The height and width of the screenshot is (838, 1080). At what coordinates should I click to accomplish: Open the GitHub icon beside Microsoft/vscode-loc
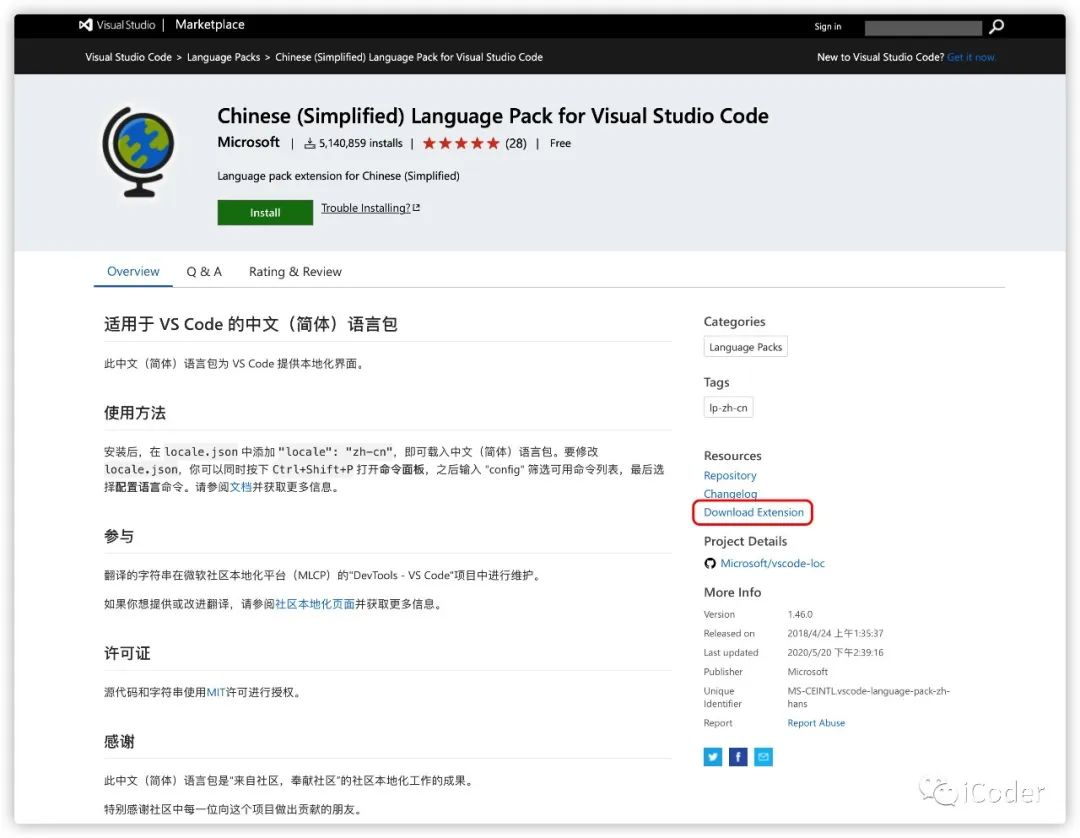point(710,563)
